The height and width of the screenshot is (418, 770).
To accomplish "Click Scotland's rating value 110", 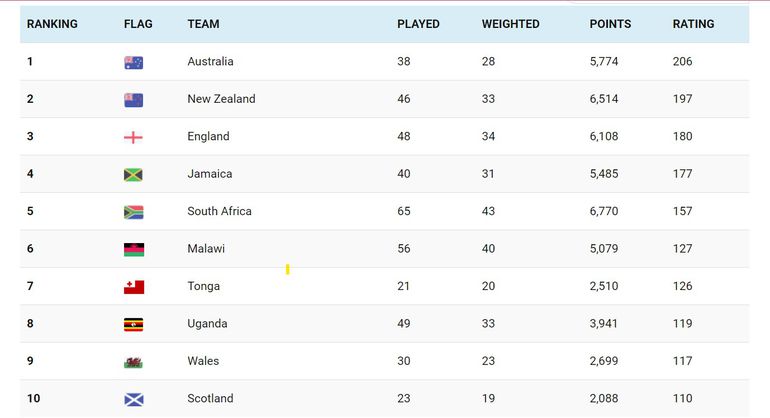I will pyautogui.click(x=682, y=399).
